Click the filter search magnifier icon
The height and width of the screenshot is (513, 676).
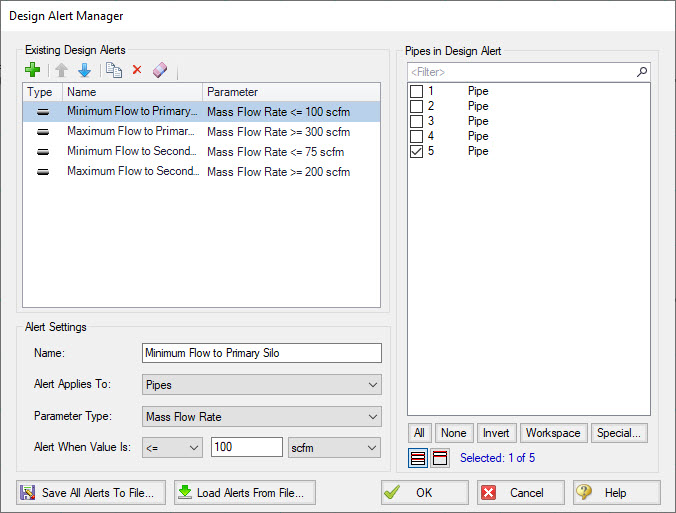[642, 72]
